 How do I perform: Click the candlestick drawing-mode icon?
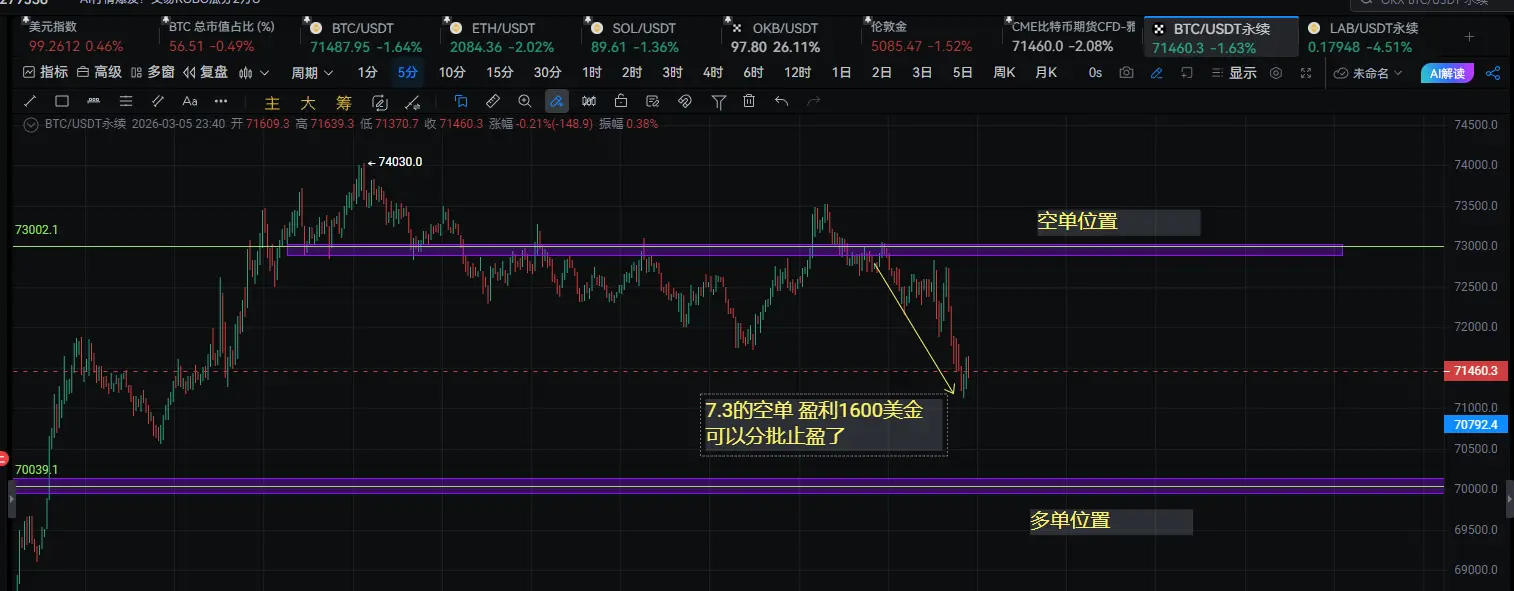pyautogui.click(x=589, y=101)
